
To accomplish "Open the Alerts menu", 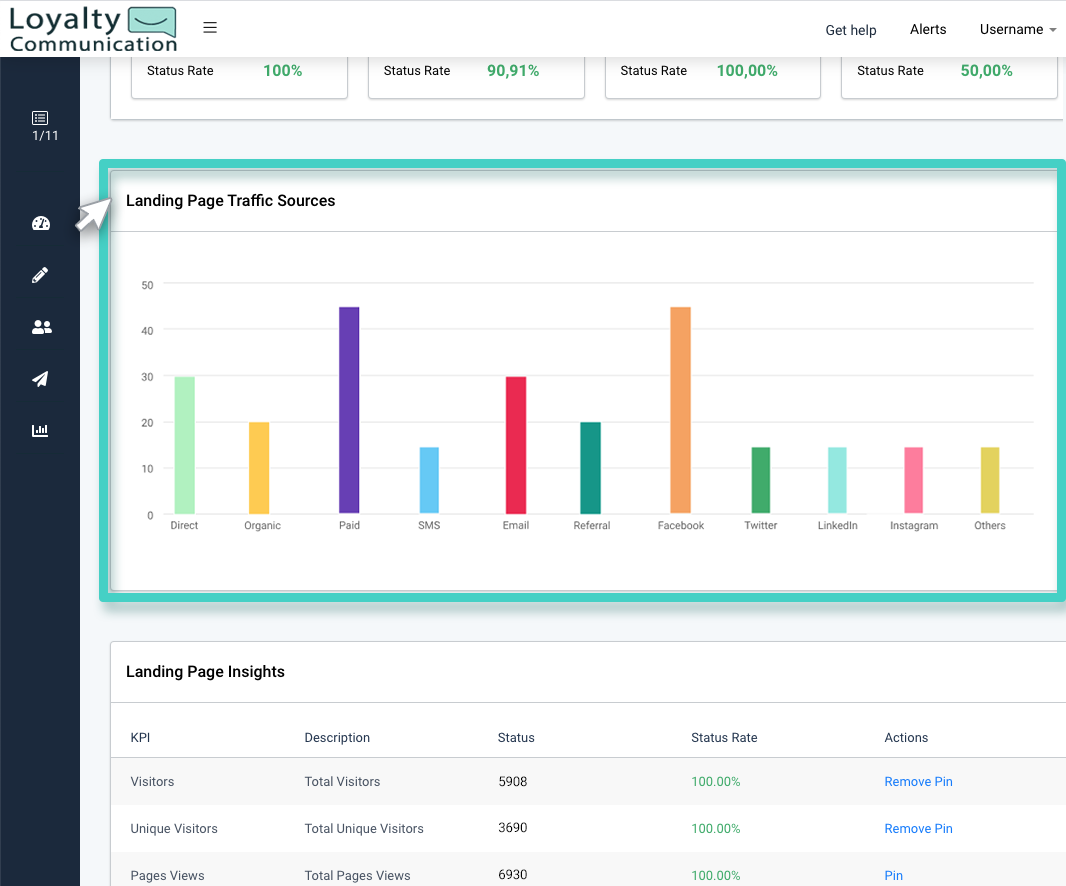I will click(x=928, y=30).
